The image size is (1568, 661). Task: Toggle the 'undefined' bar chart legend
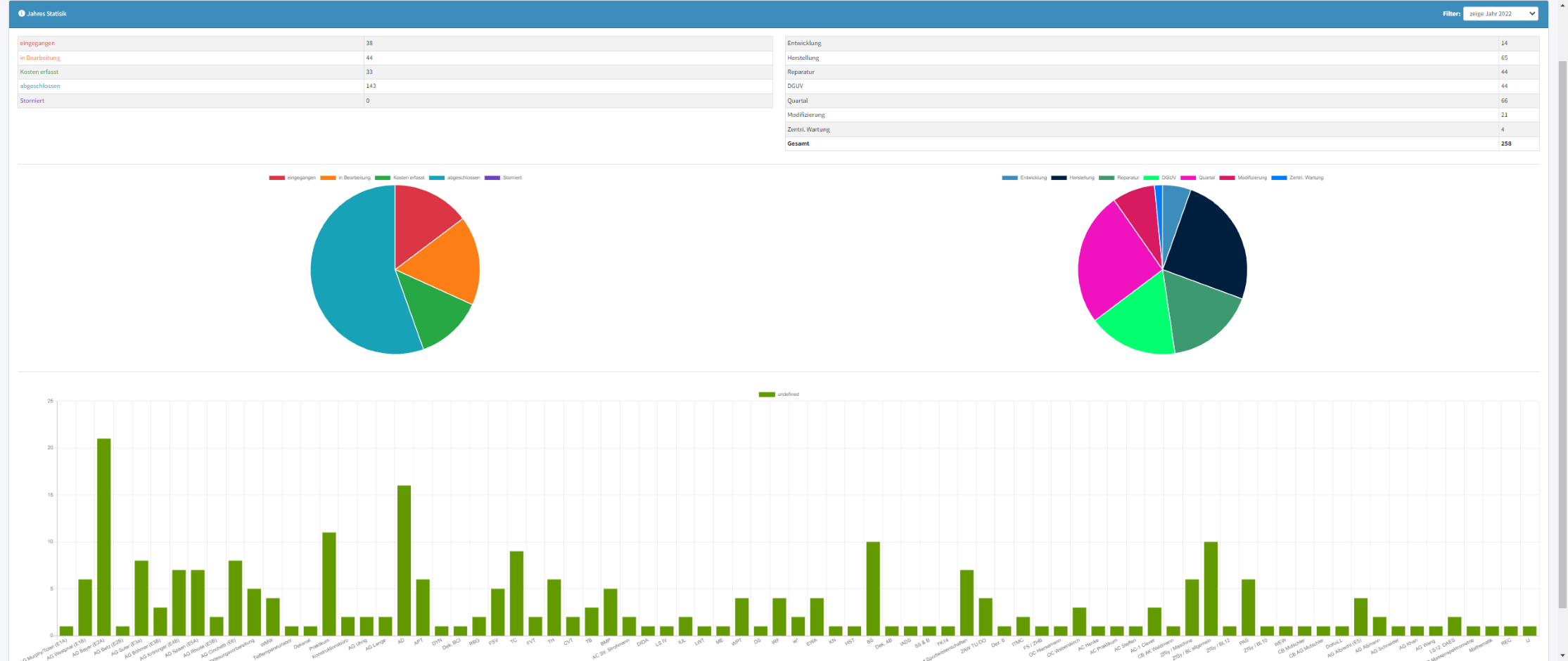[x=779, y=394]
